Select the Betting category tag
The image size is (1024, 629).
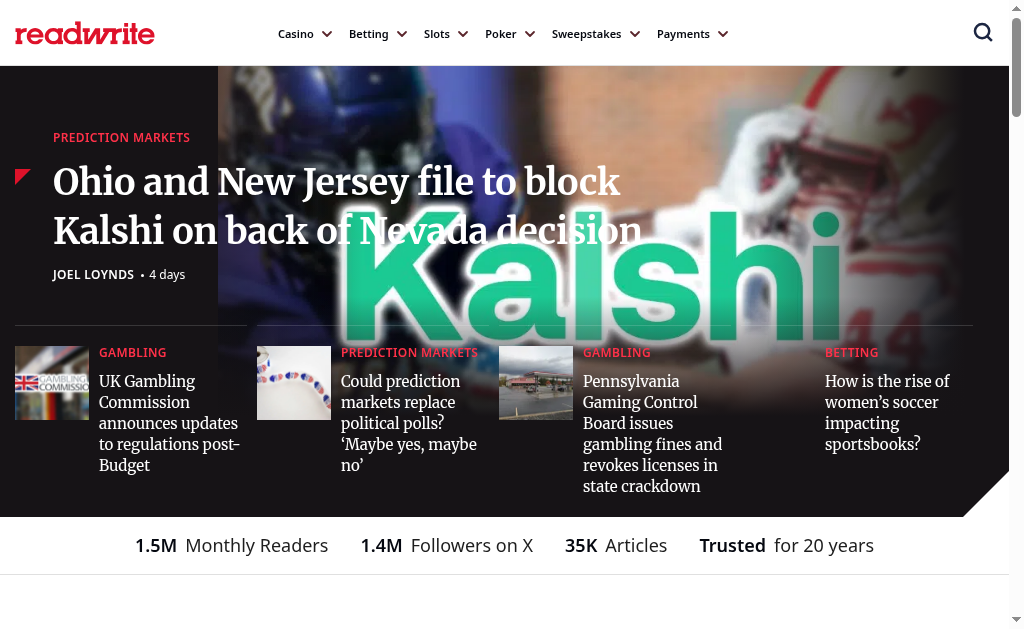852,352
